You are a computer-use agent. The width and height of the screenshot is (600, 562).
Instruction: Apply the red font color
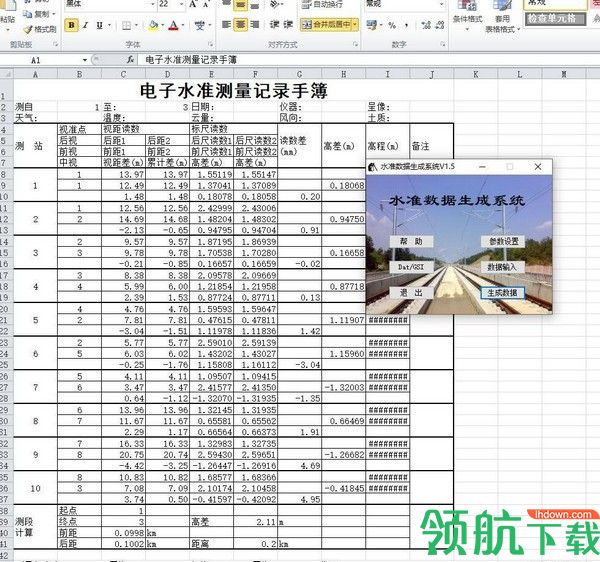click(173, 25)
